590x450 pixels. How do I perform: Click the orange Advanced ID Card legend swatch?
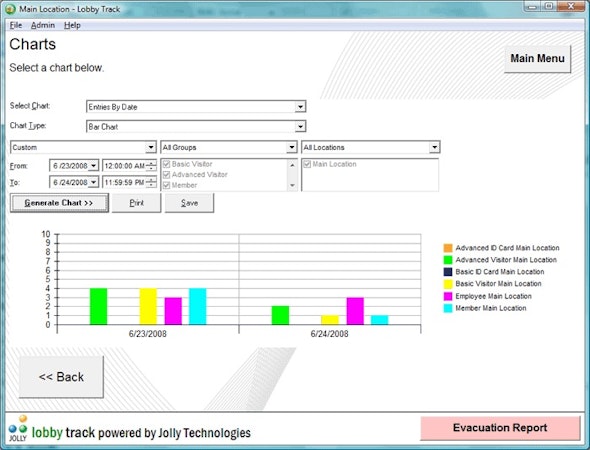tap(448, 248)
